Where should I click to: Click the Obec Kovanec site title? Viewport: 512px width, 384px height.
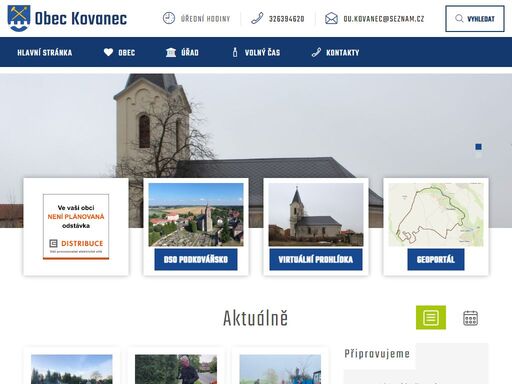click(81, 19)
